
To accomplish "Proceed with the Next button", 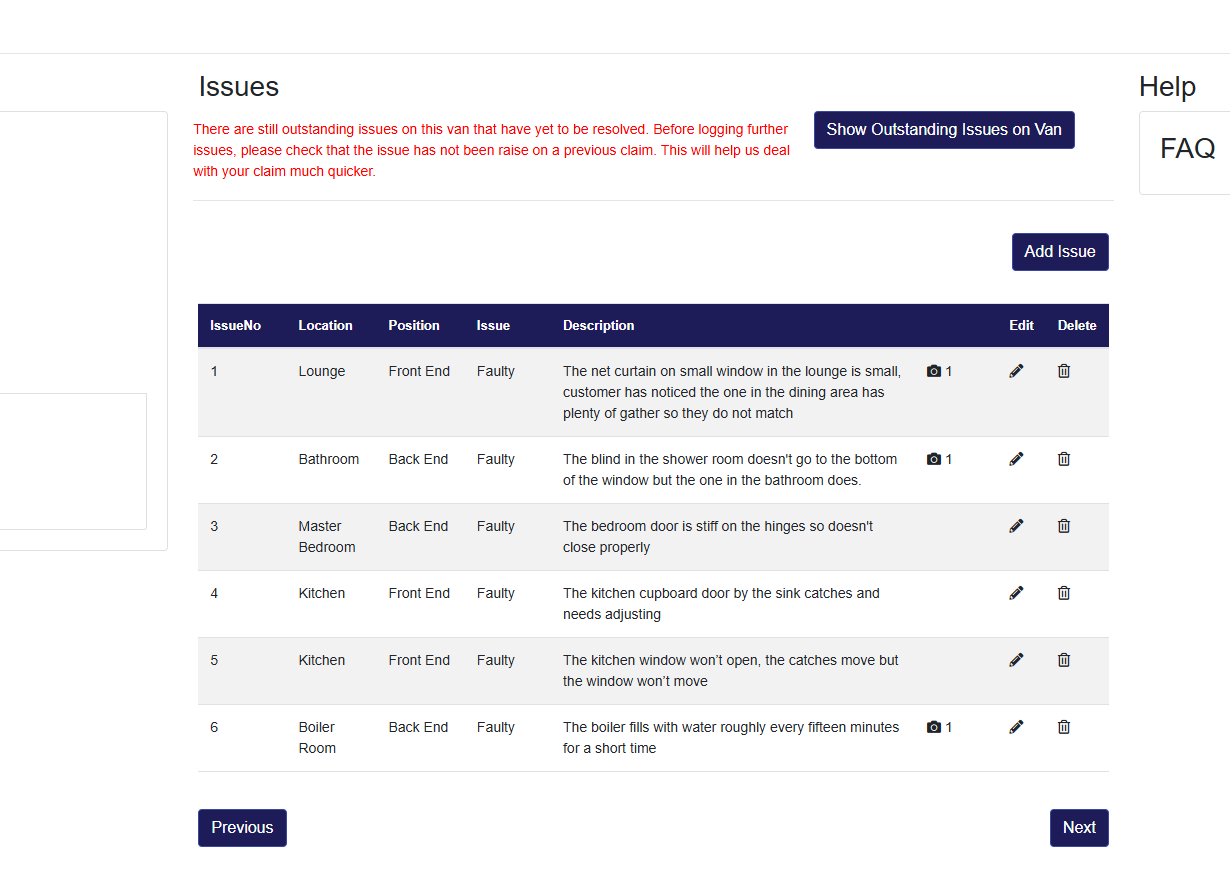I will (1079, 828).
